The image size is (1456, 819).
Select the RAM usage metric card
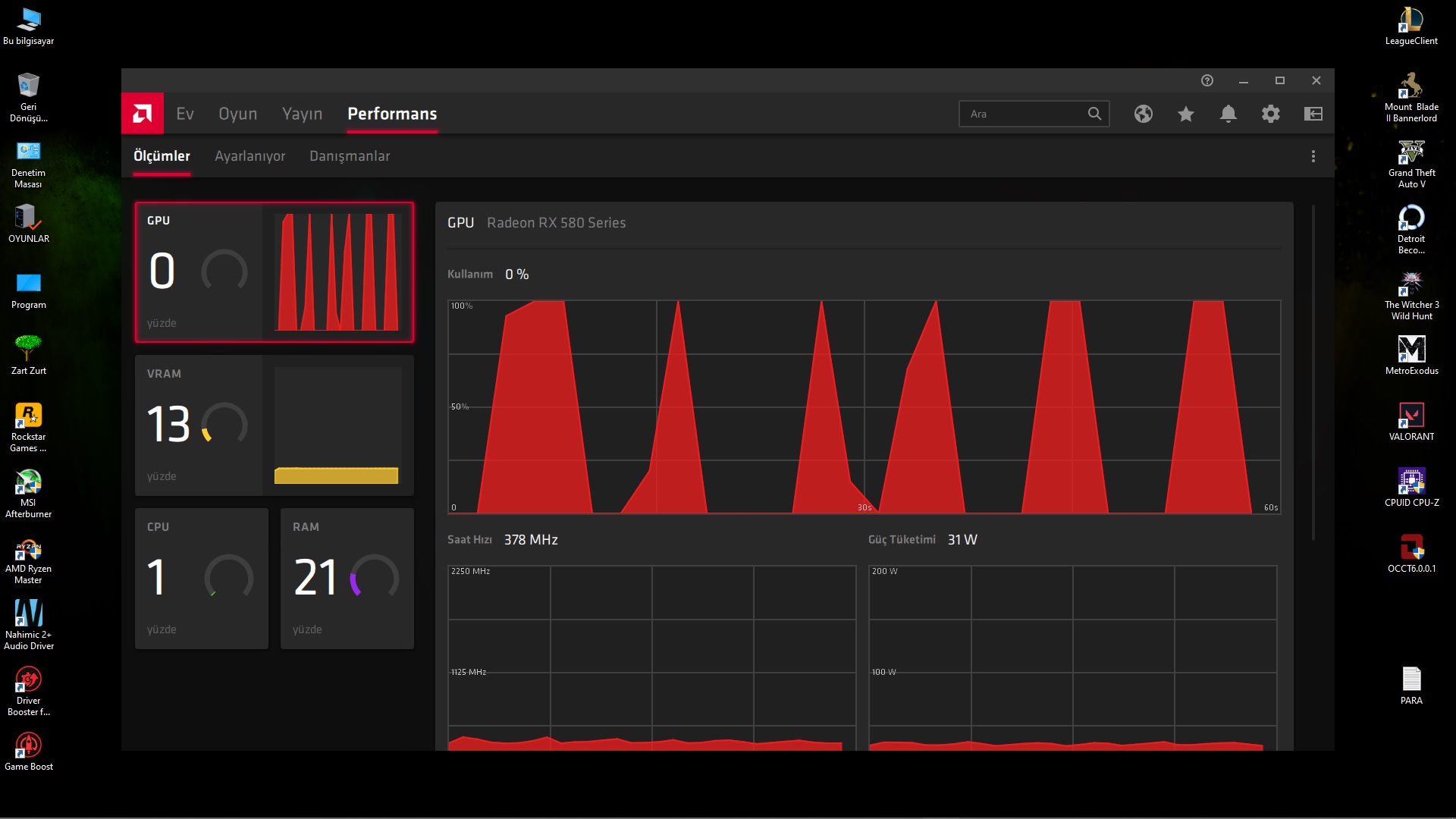point(347,579)
